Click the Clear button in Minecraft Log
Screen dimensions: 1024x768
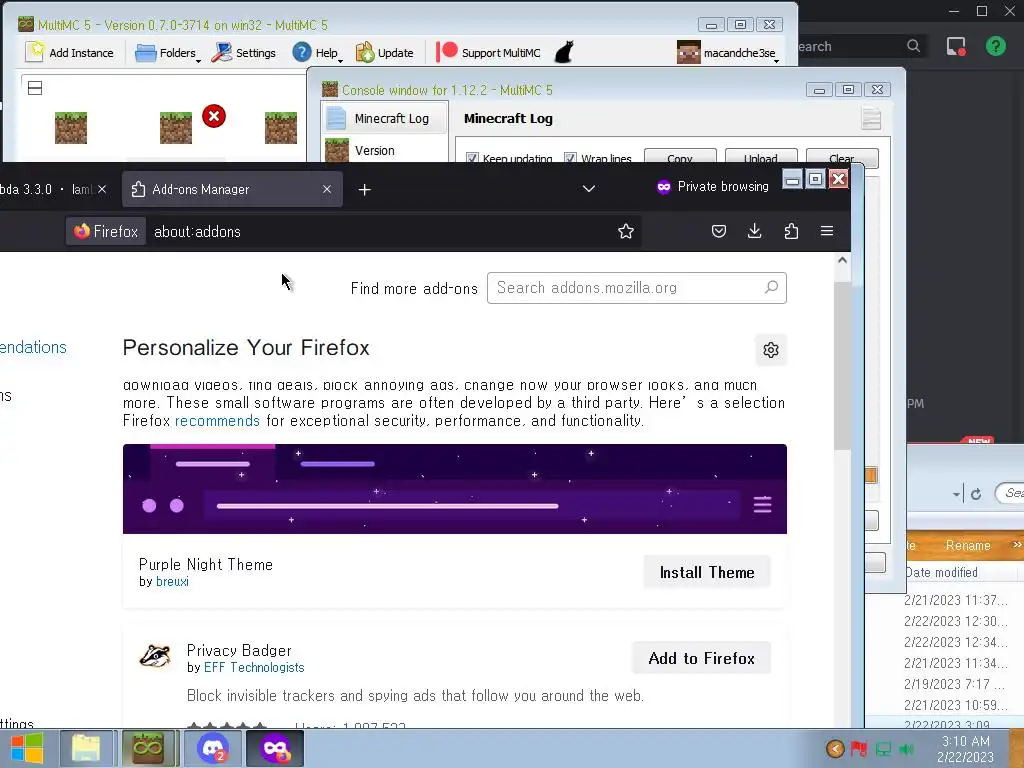[842, 157]
